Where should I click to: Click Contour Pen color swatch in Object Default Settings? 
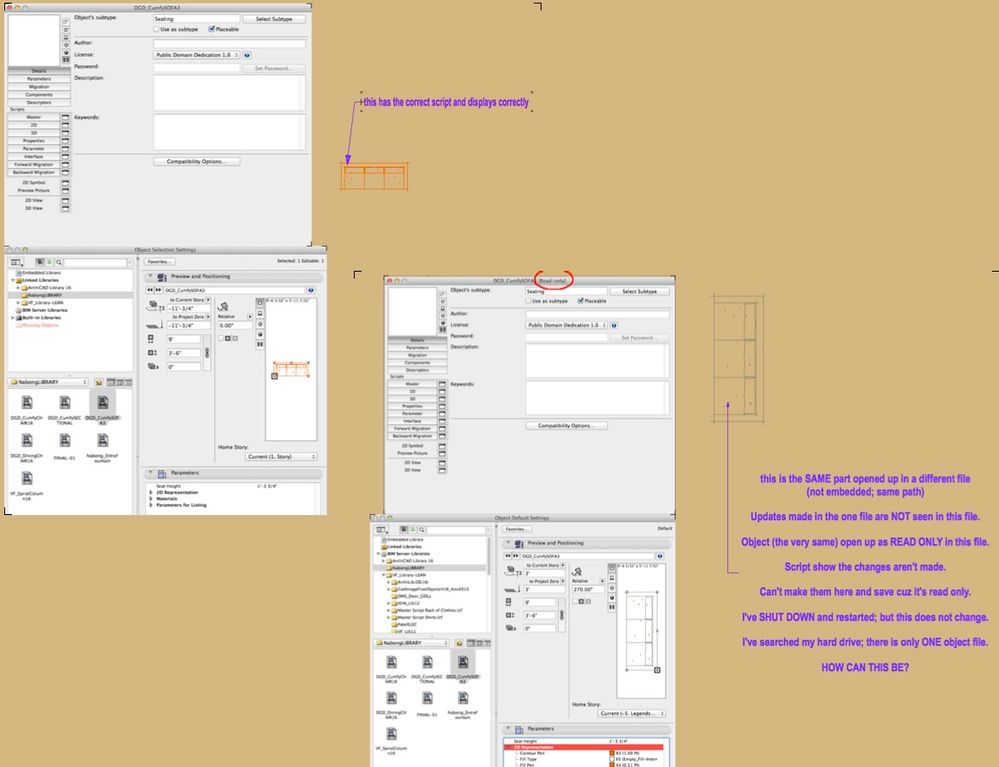612,753
